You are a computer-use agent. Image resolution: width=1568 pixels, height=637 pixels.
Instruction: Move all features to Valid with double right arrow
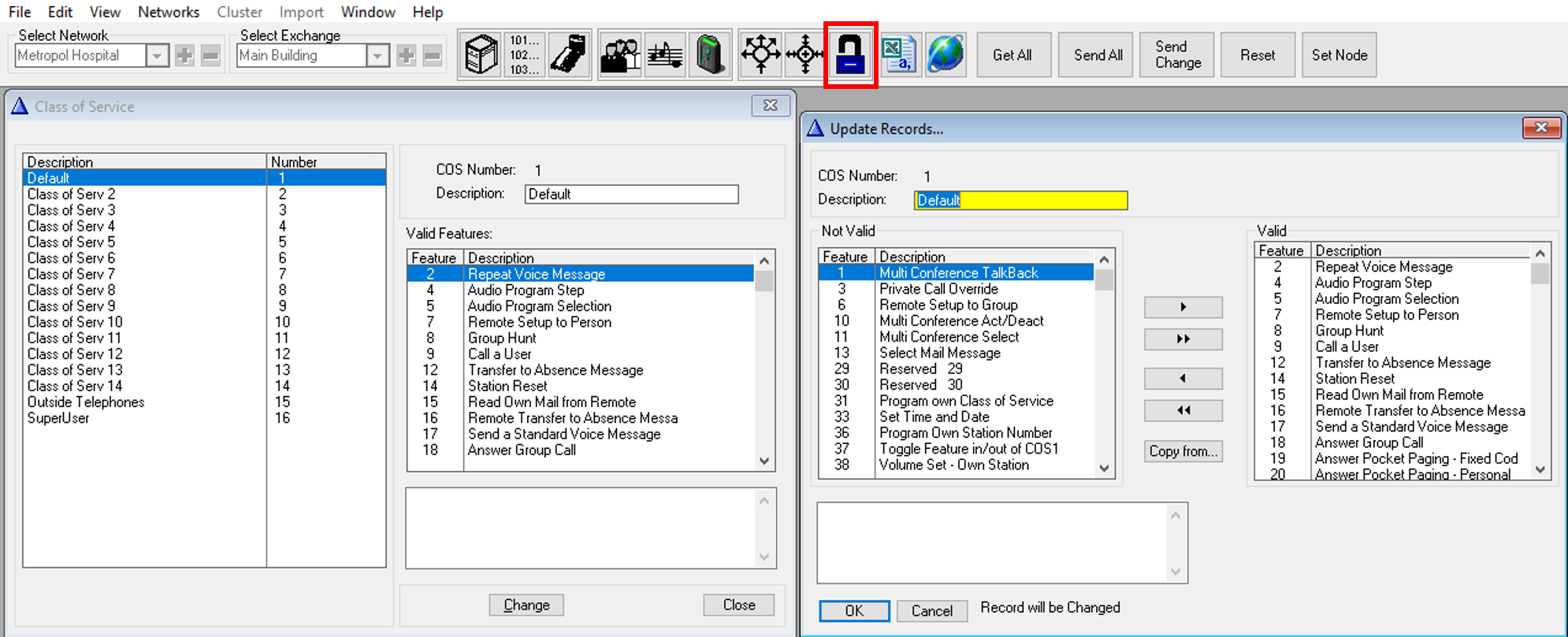[x=1183, y=339]
